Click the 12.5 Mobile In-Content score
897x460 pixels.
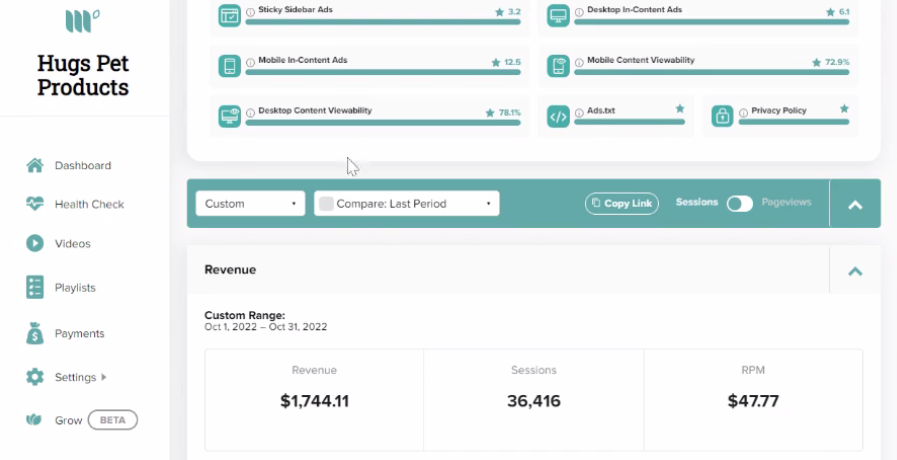[x=513, y=62]
